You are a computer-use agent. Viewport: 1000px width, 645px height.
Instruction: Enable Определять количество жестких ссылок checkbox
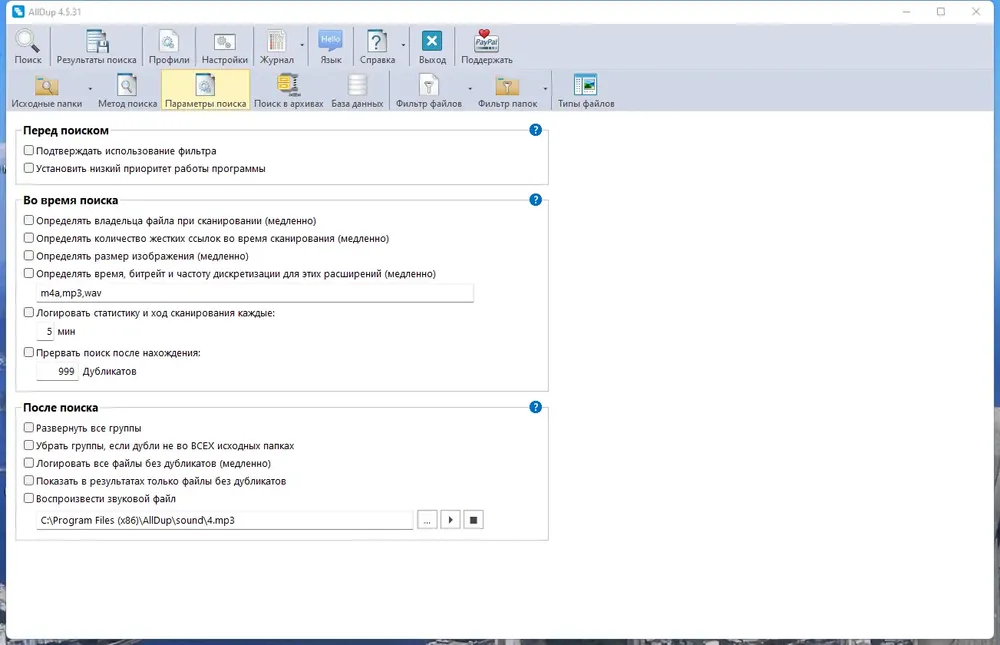29,238
